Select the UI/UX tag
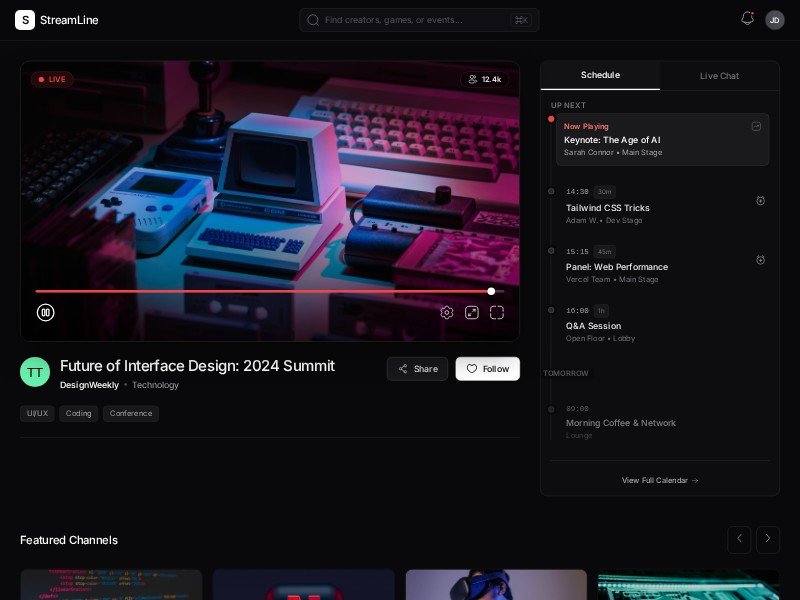The width and height of the screenshot is (800, 600). (37, 413)
